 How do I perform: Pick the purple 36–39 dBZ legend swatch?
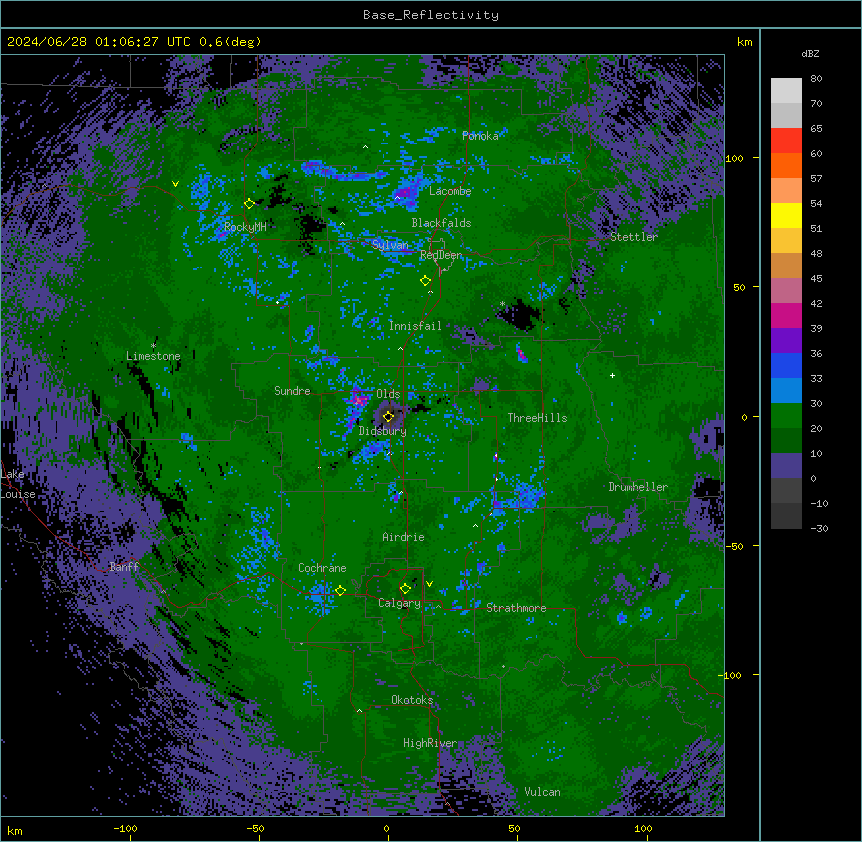point(786,340)
